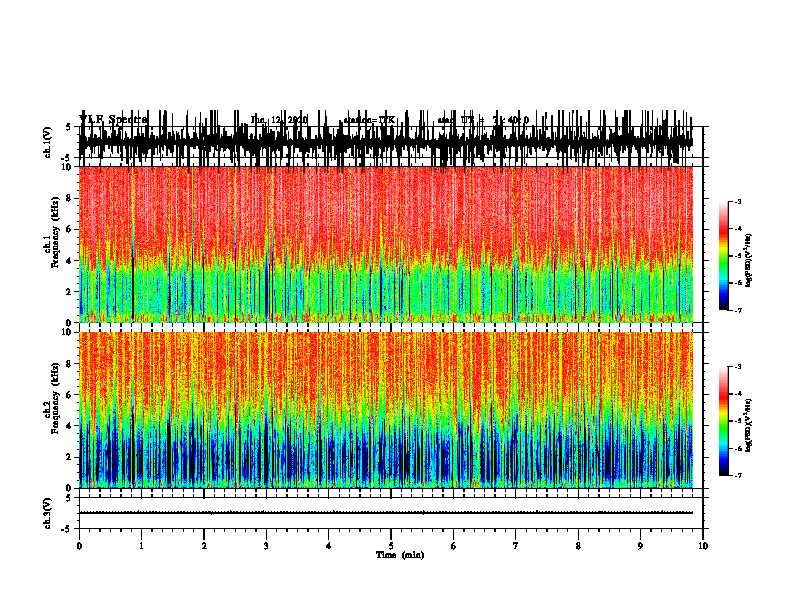Click the ch.2 spectrogram colorbar scale
Image resolution: width=792 pixels, height=612 pixels.
point(724,421)
